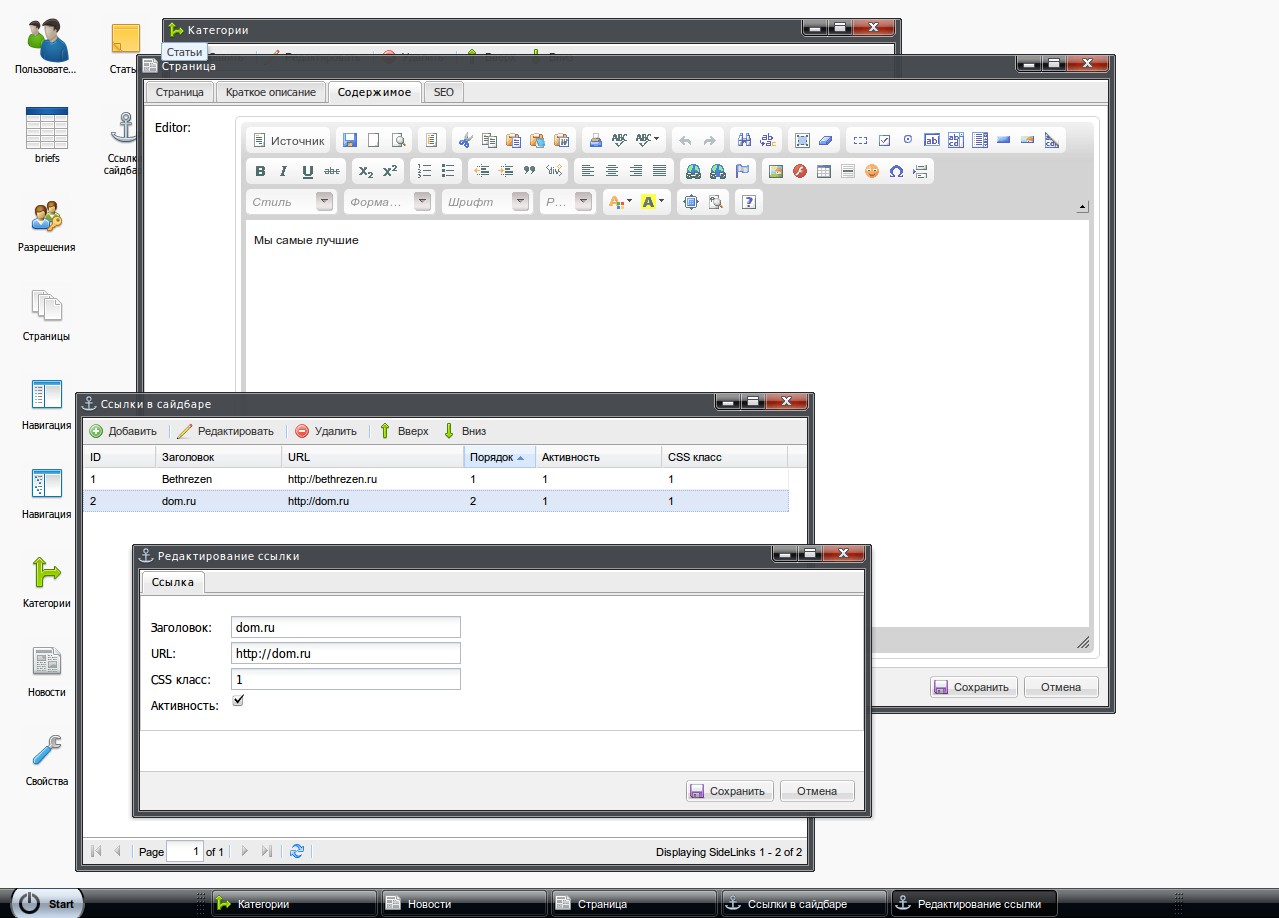The height and width of the screenshot is (918, 1279).
Task: Click the Cut scissors icon
Action: pyautogui.click(x=465, y=141)
